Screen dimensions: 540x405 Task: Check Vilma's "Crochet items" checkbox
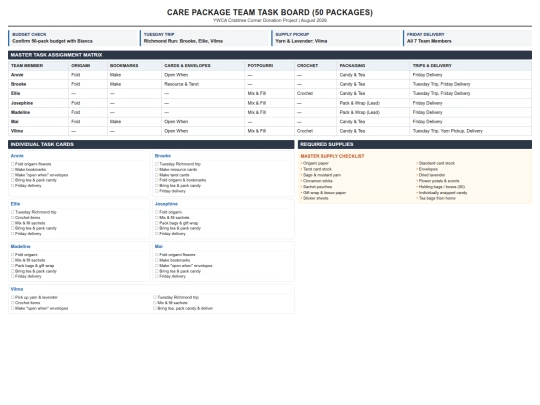coord(12,303)
